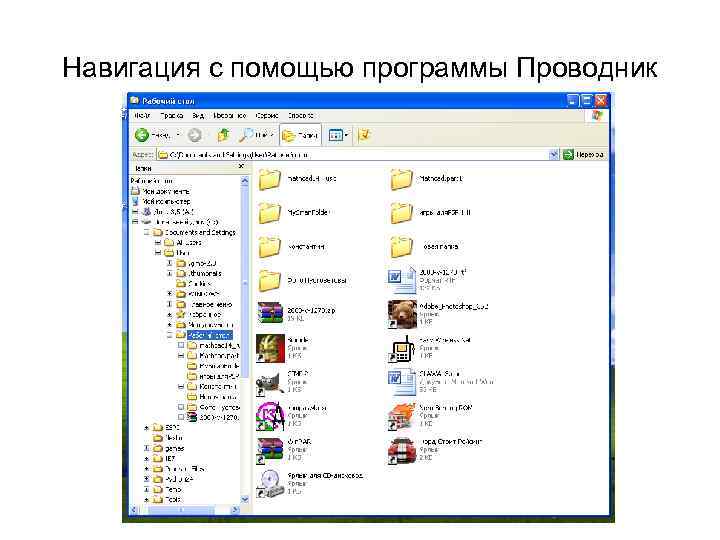This screenshot has height=540, width=720.
Task: Open the Файл menu
Action: click(x=142, y=115)
